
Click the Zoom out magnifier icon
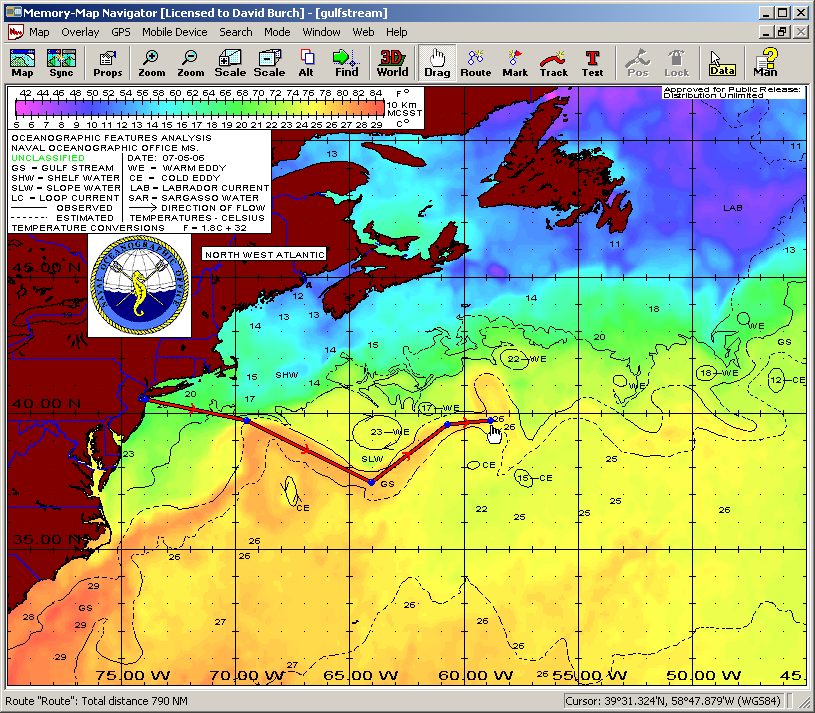[190, 63]
